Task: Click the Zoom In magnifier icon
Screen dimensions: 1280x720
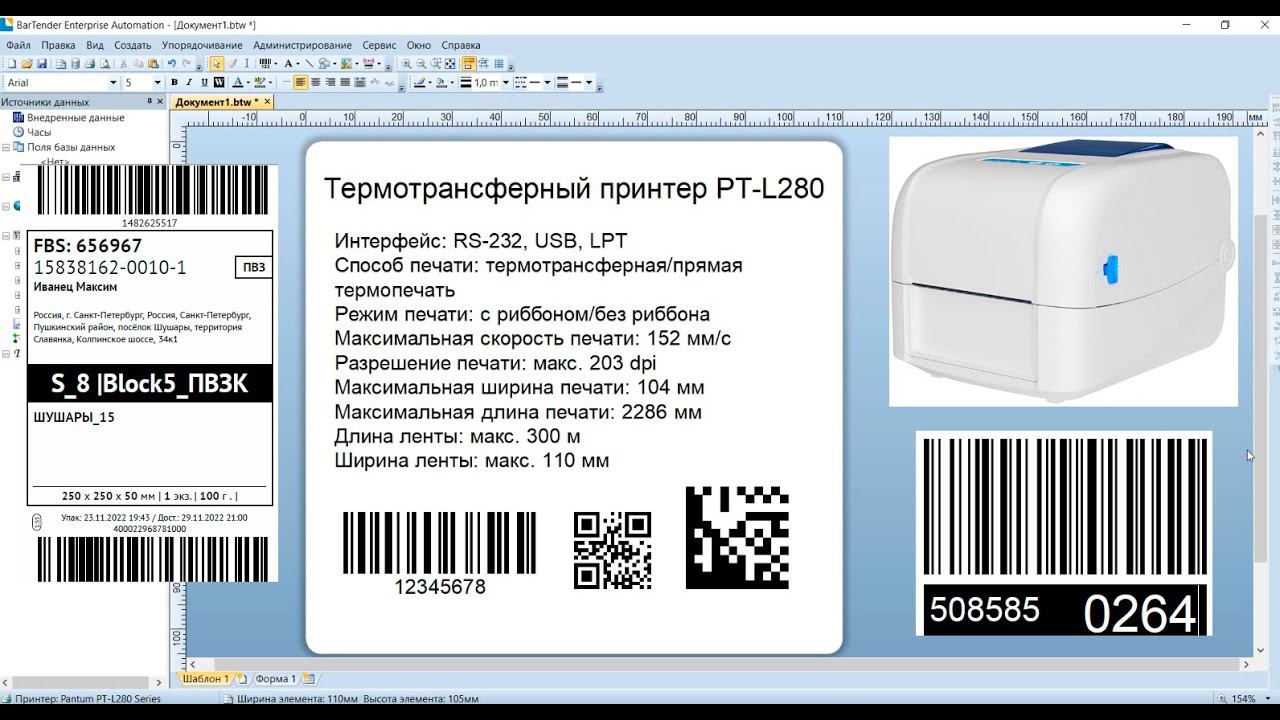Action: pyautogui.click(x=406, y=63)
